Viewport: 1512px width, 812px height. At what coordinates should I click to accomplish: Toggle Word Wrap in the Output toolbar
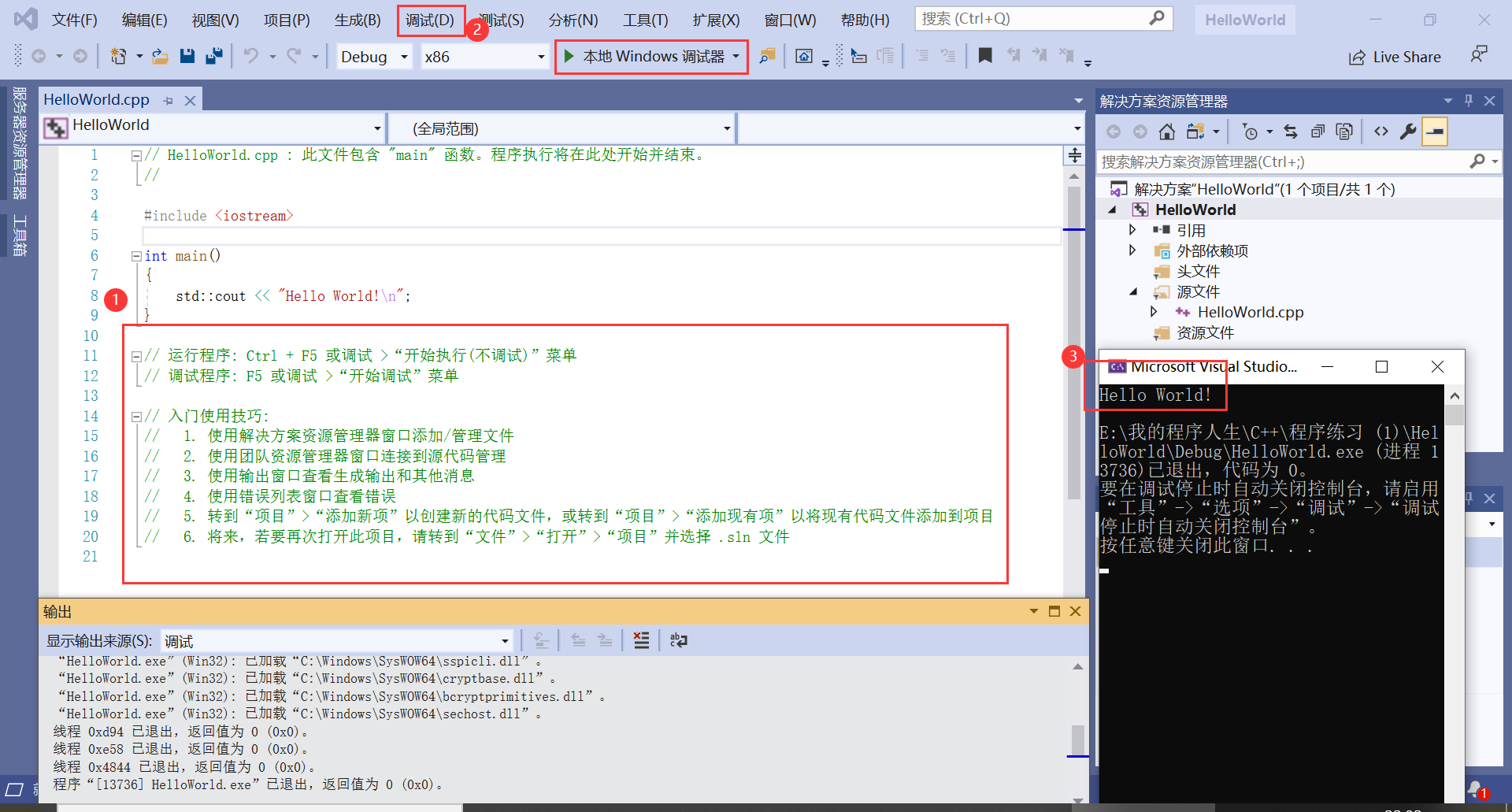[x=679, y=640]
